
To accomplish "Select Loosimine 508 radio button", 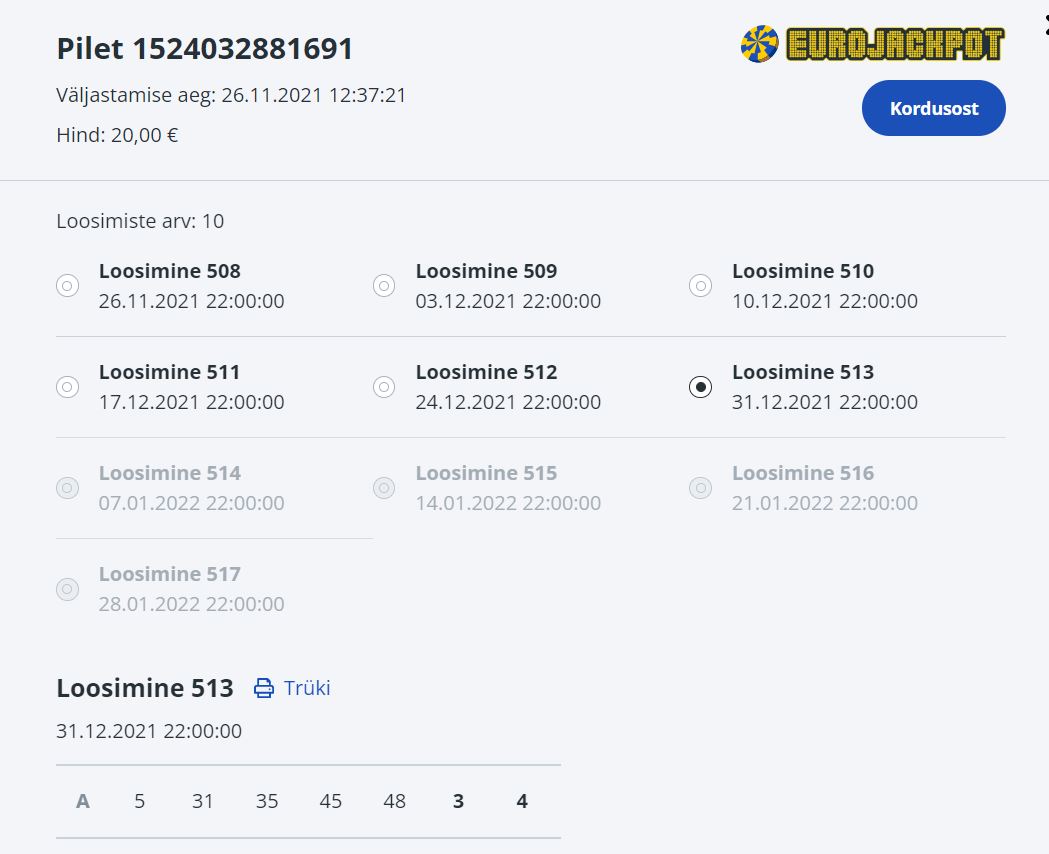I will pyautogui.click(x=67, y=286).
